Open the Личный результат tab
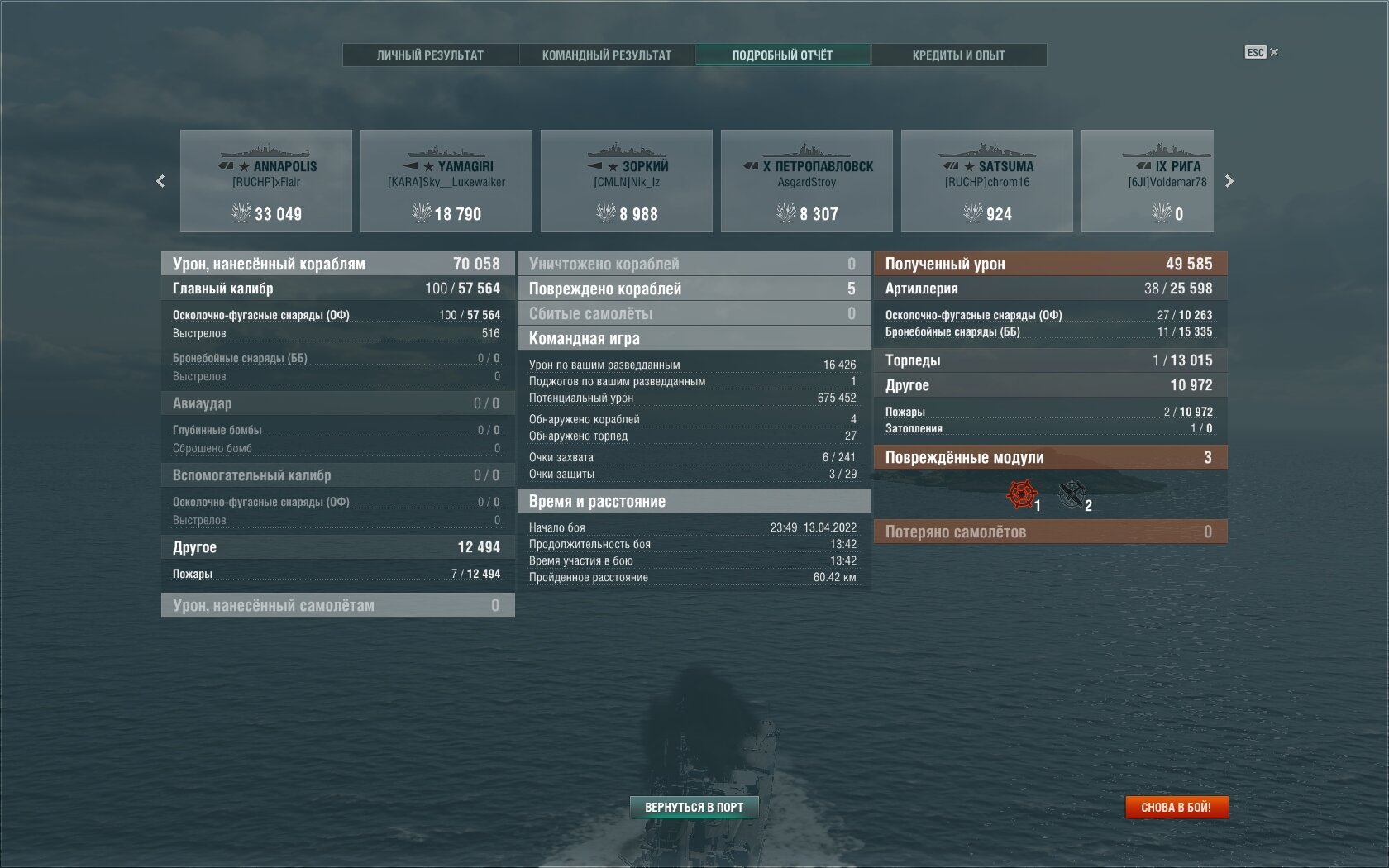 (x=430, y=55)
